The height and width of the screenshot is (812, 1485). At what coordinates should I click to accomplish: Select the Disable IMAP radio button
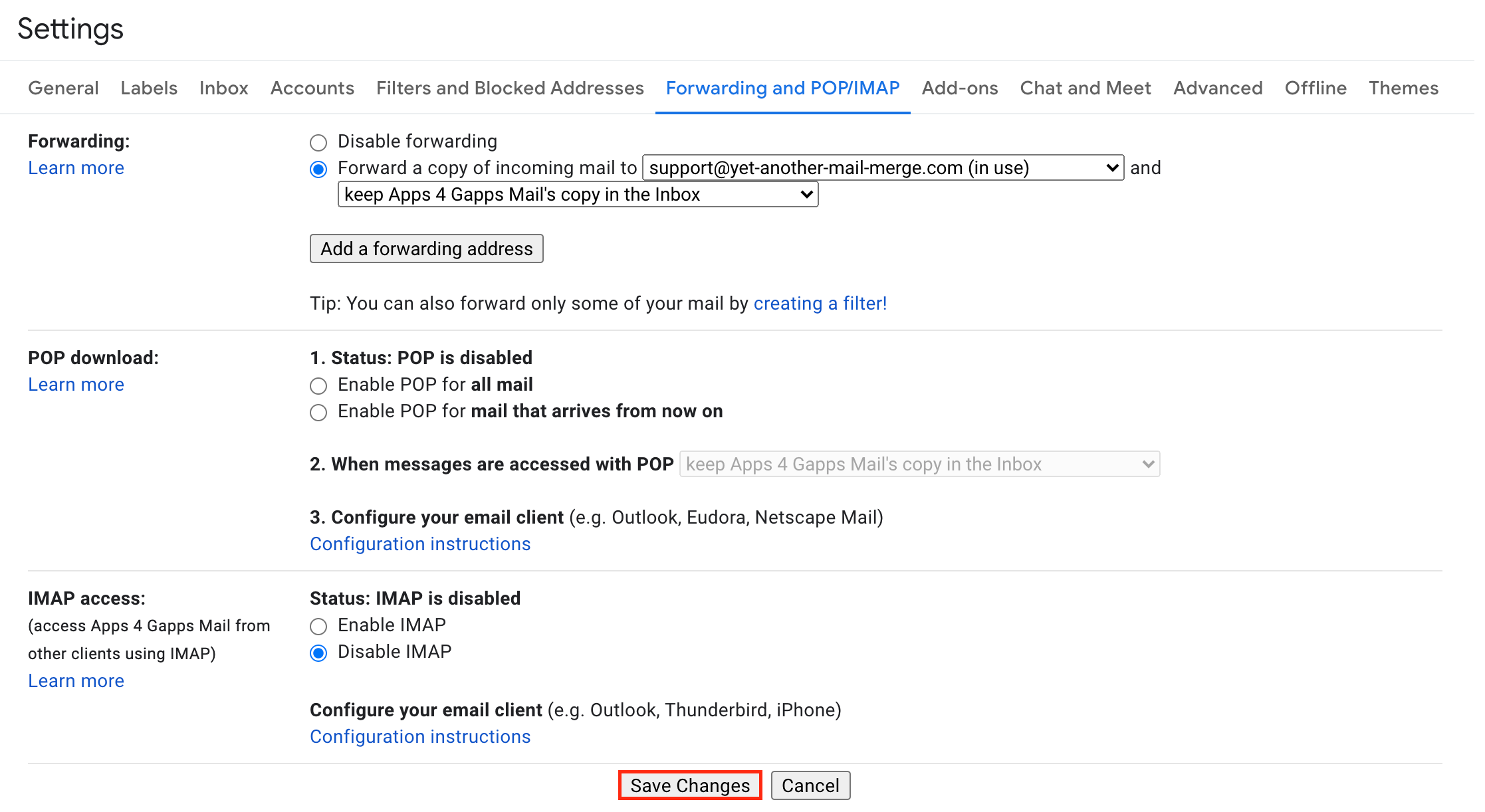[x=318, y=653]
